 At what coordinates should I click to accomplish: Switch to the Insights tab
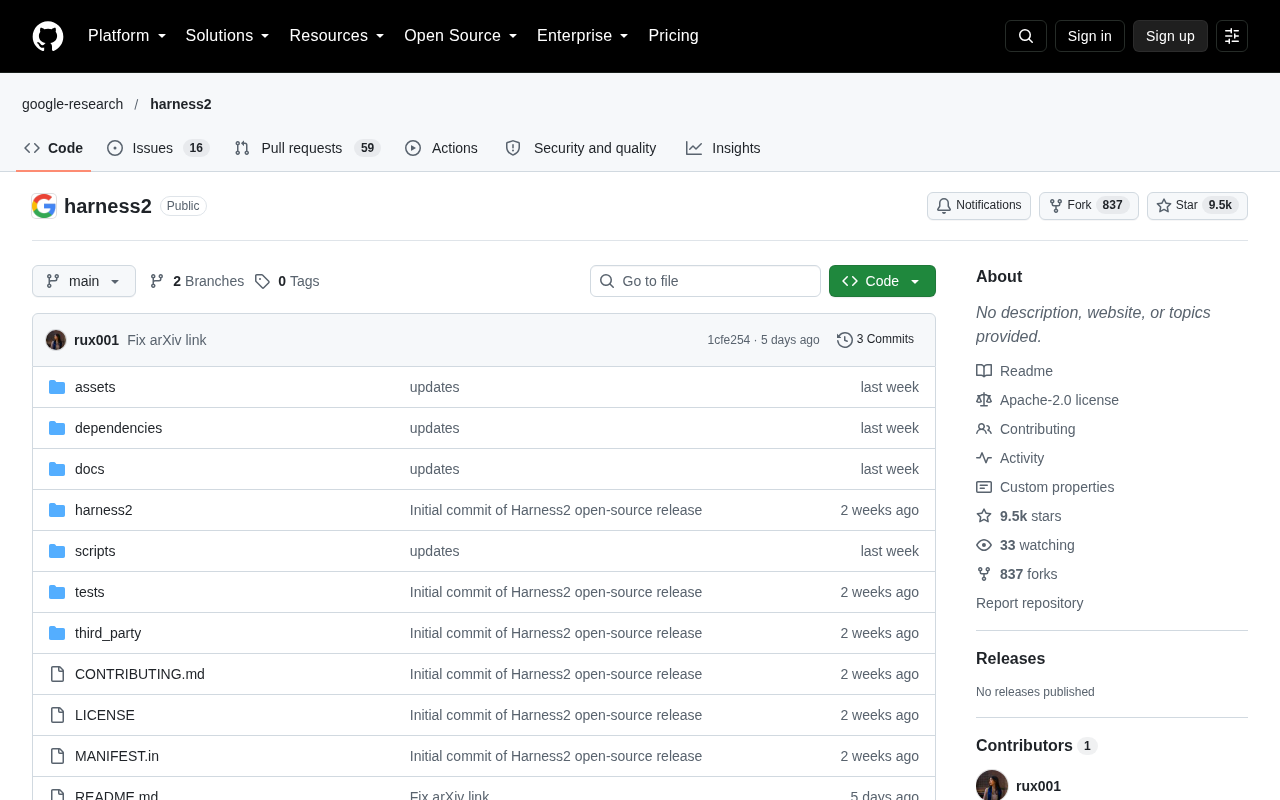pos(723,148)
